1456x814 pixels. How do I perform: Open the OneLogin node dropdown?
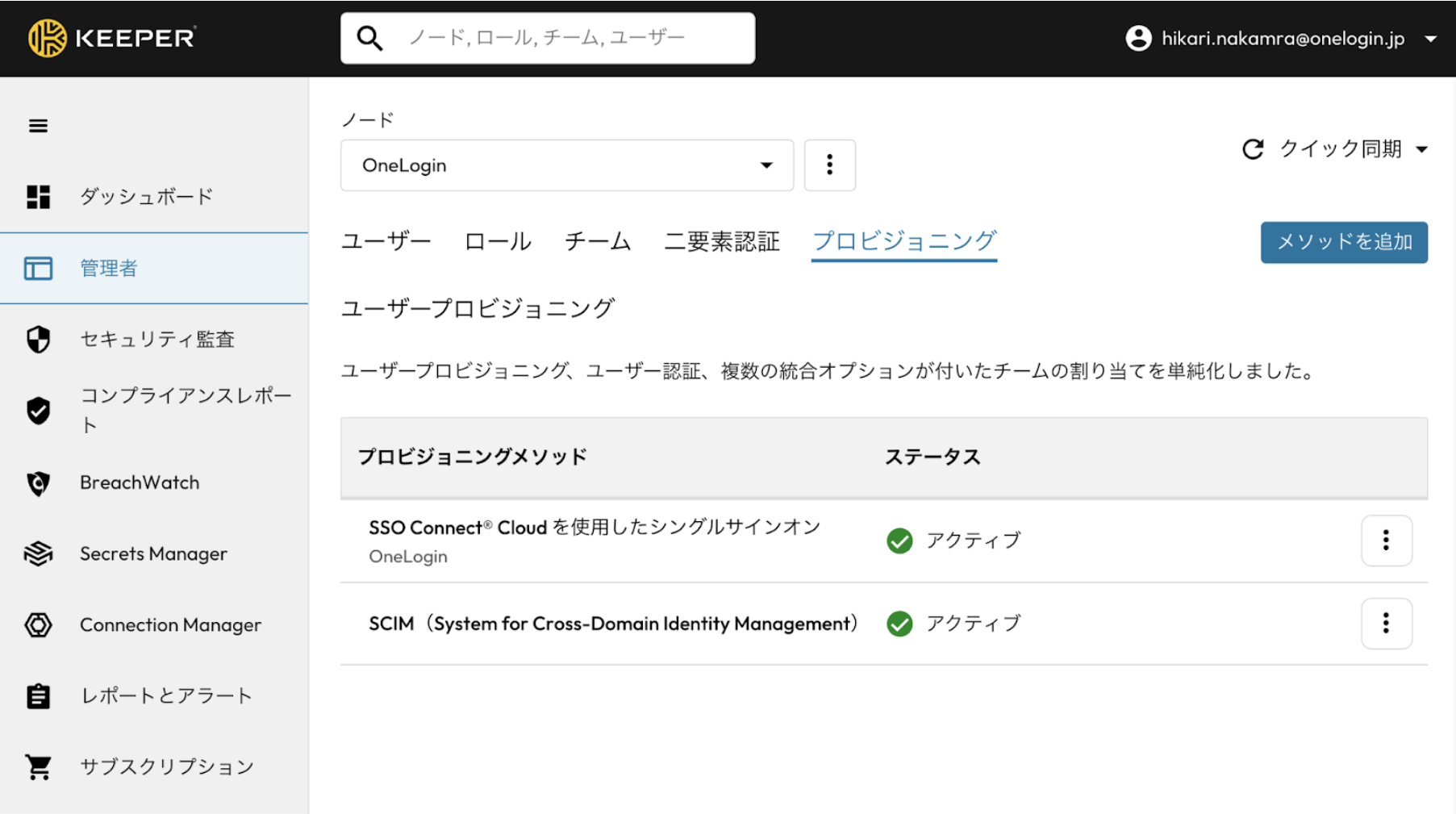567,165
